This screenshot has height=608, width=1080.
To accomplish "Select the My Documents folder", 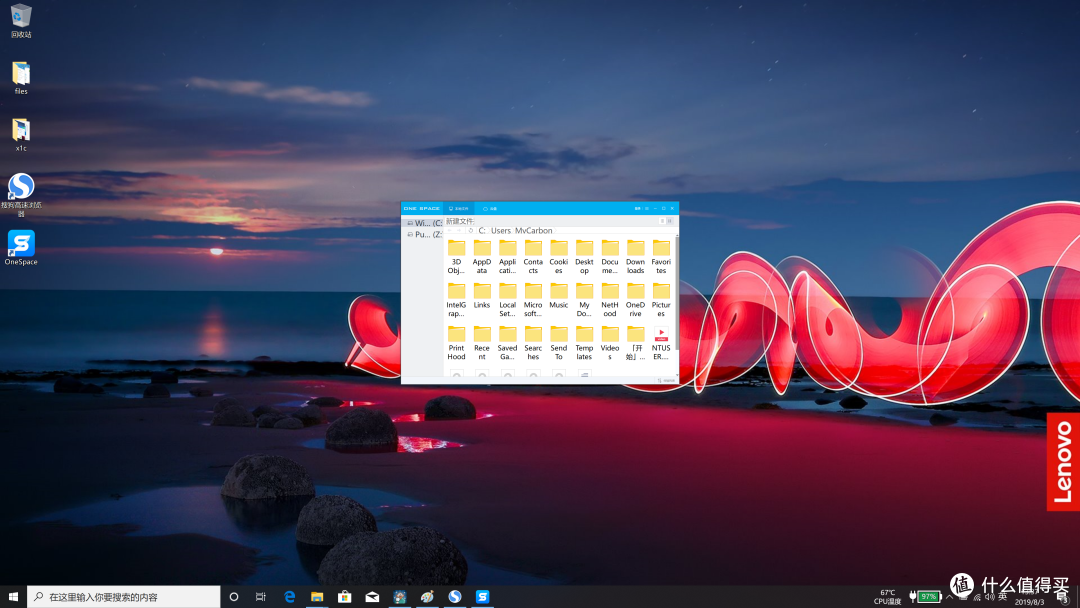I will click(584, 300).
